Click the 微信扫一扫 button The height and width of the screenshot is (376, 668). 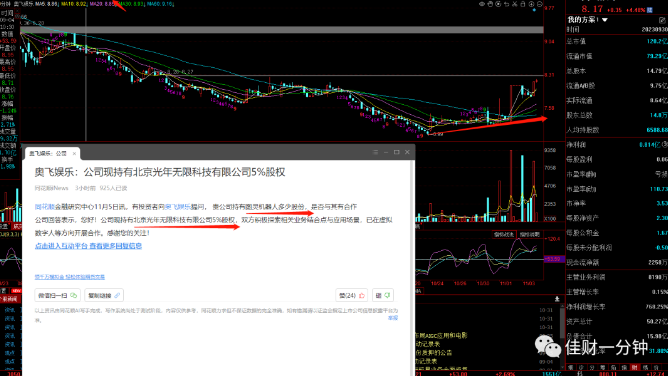coord(58,295)
